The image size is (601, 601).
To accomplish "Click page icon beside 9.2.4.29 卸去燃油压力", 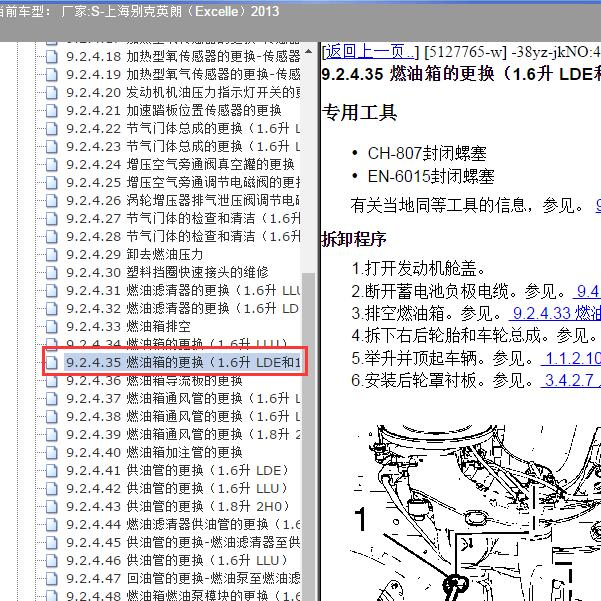I will [52, 255].
